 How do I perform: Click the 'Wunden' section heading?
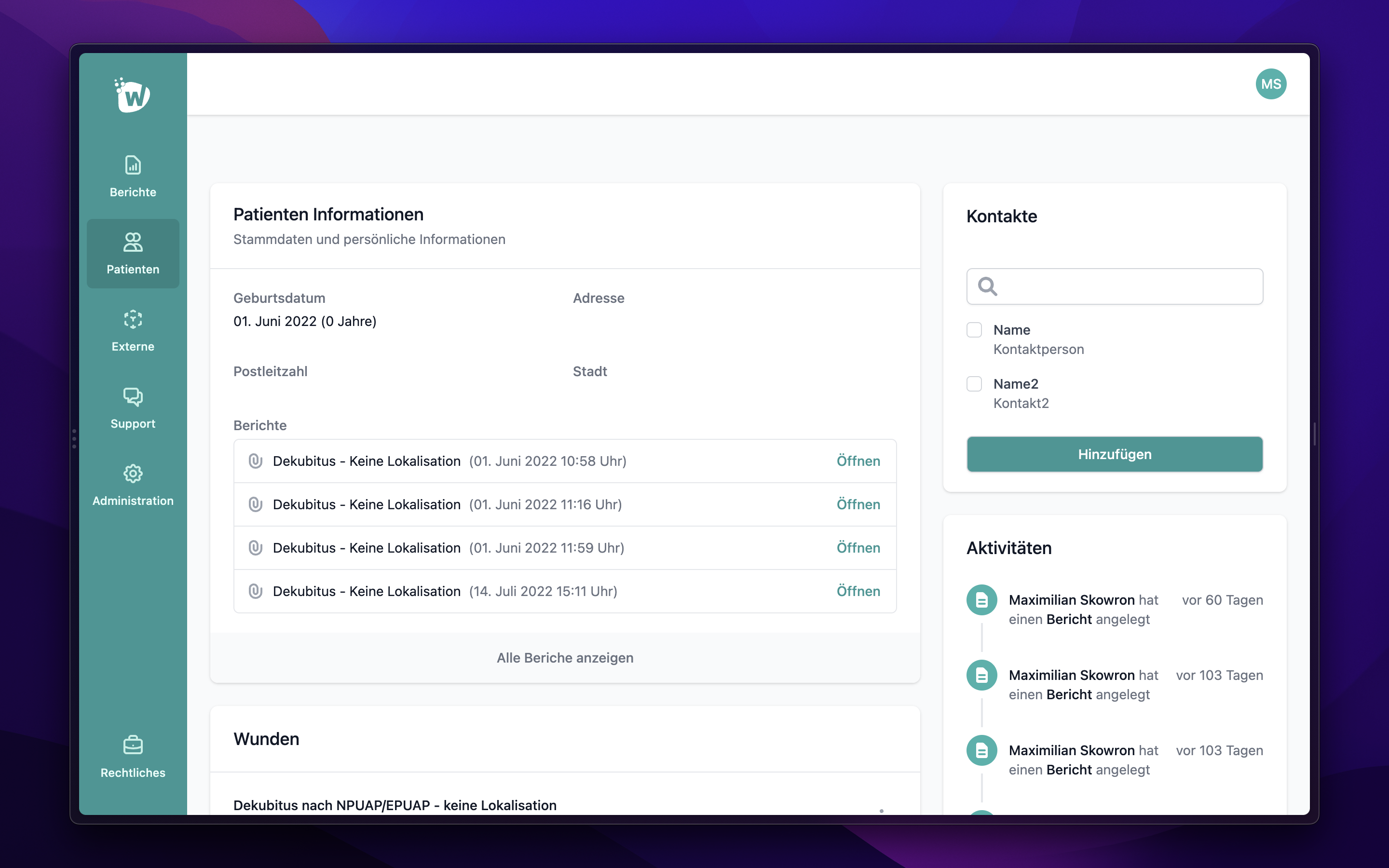pyautogui.click(x=266, y=739)
